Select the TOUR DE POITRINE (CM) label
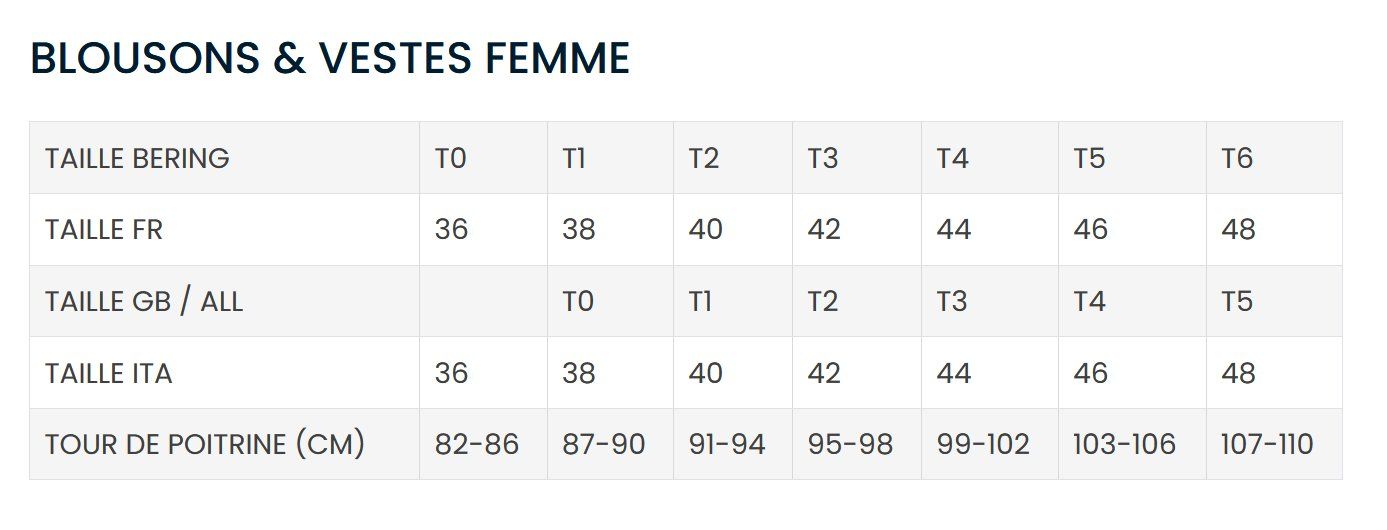The image size is (1387, 530). [205, 444]
